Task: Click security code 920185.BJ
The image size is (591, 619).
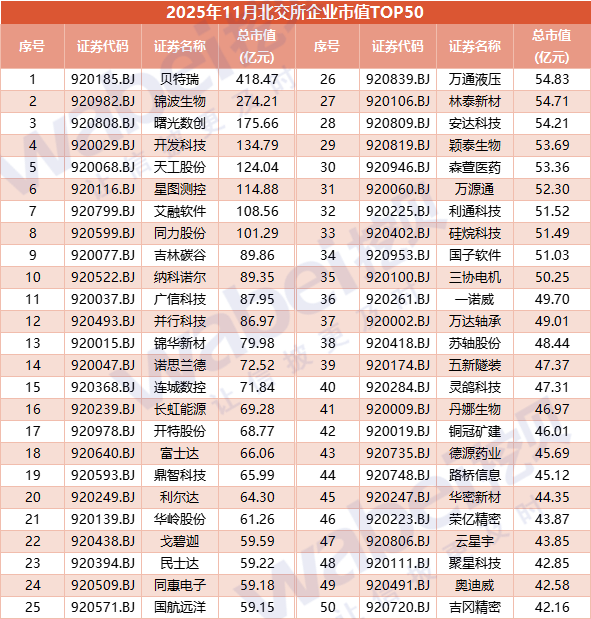Action: [x=103, y=79]
